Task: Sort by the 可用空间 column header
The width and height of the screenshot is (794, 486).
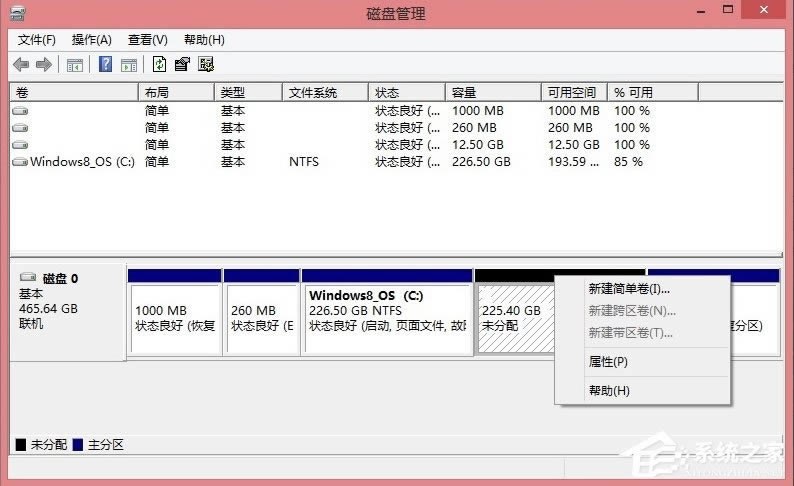Action: 574,93
